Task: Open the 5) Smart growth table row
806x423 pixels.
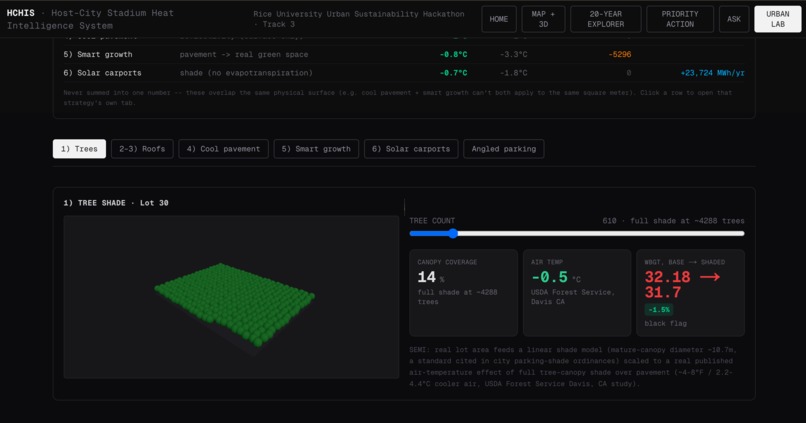Action: pyautogui.click(x=404, y=54)
